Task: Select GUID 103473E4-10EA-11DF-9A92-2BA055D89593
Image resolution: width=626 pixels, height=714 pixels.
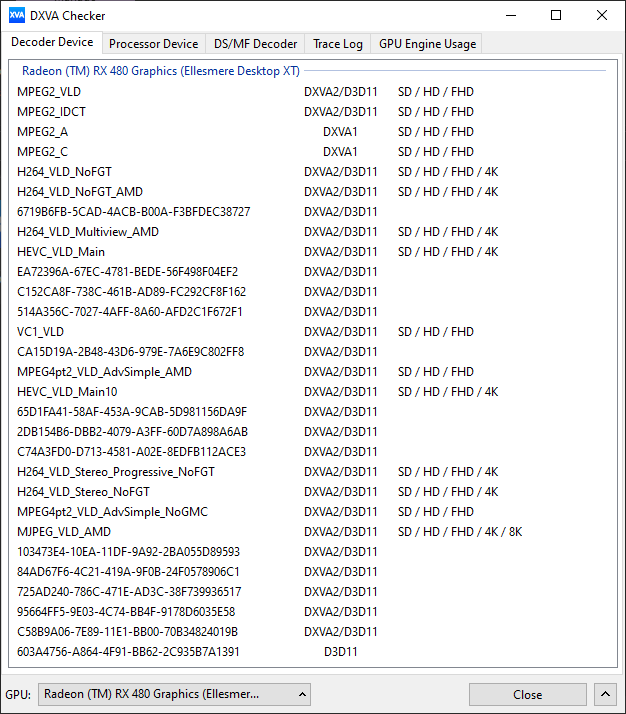Action: coord(312,552)
